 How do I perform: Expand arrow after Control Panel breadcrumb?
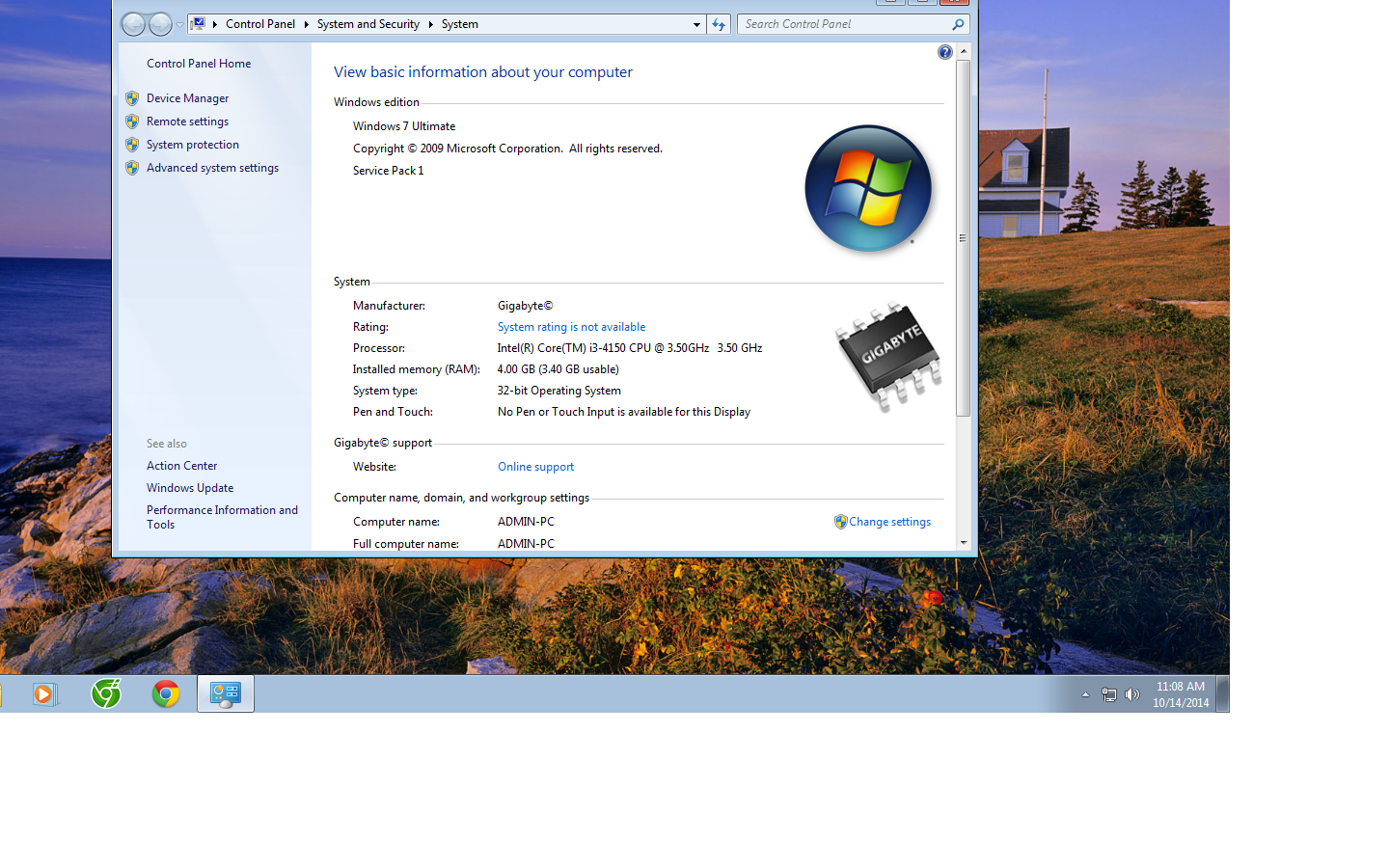click(306, 24)
